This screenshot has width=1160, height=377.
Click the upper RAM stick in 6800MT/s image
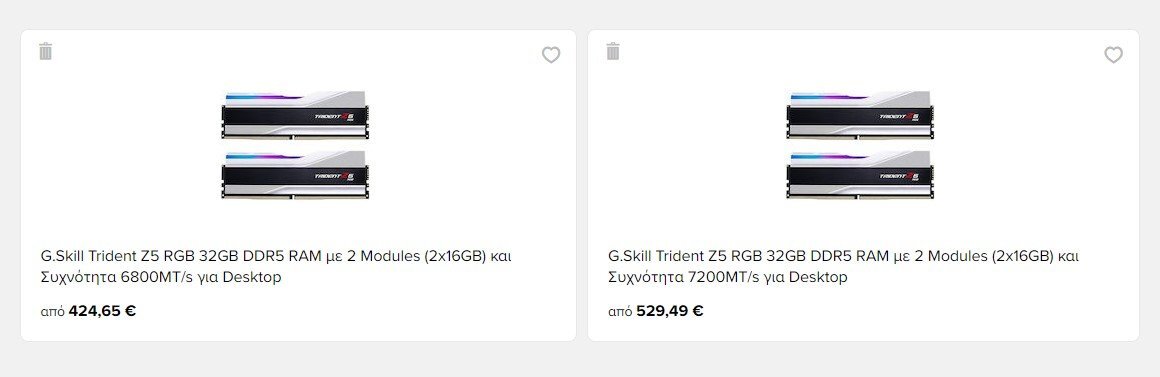[295, 115]
